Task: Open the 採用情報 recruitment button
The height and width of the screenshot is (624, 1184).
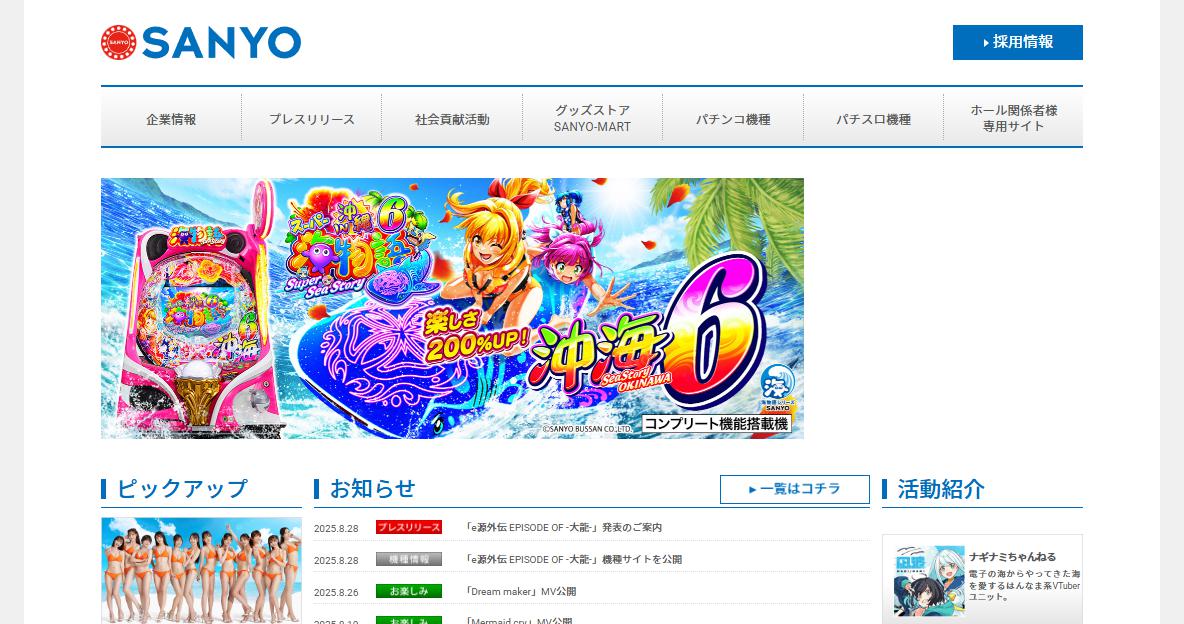Action: click(1017, 42)
